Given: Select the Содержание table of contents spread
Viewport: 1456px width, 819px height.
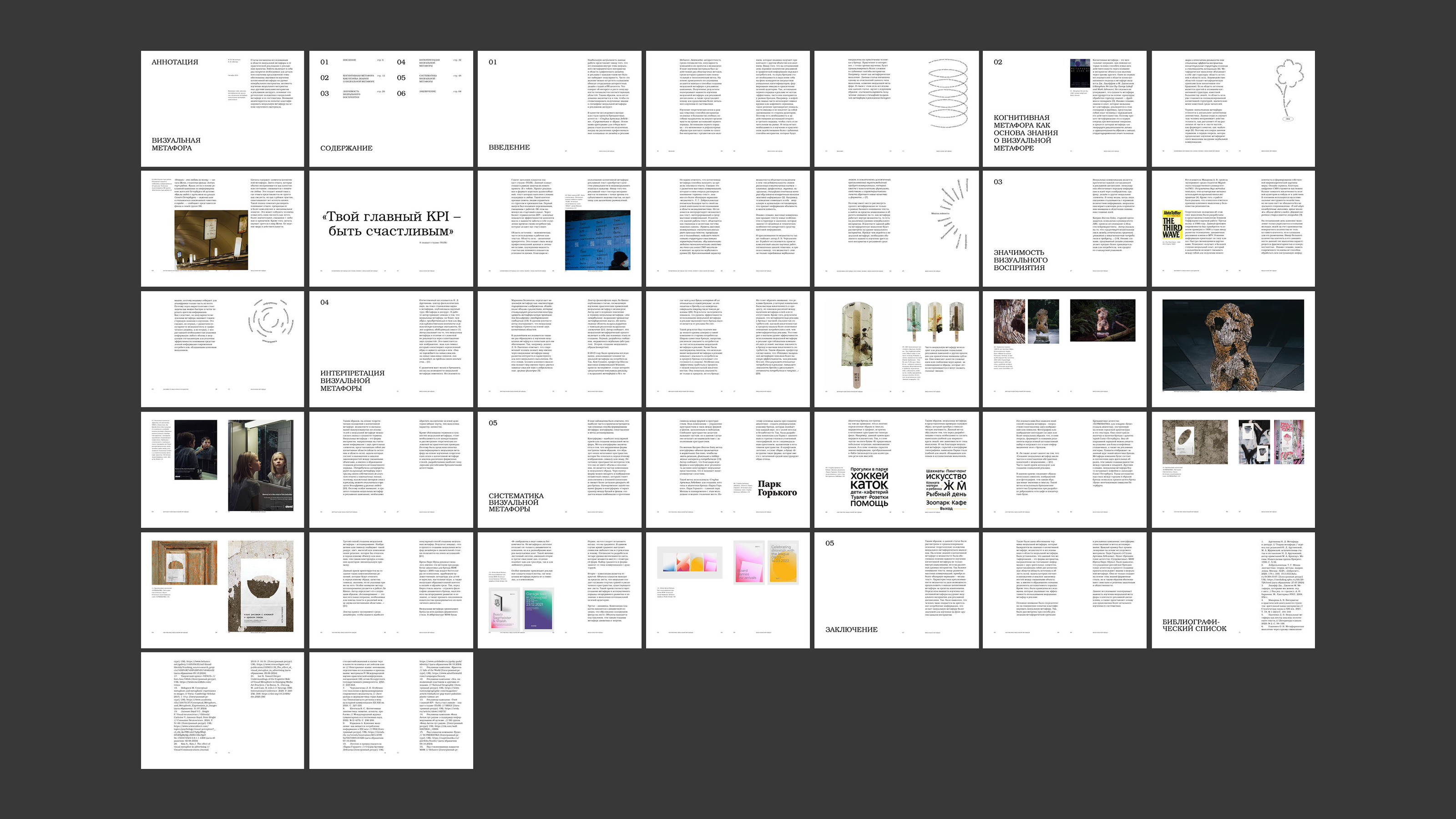Looking at the screenshot, I should pyautogui.click(x=390, y=109).
